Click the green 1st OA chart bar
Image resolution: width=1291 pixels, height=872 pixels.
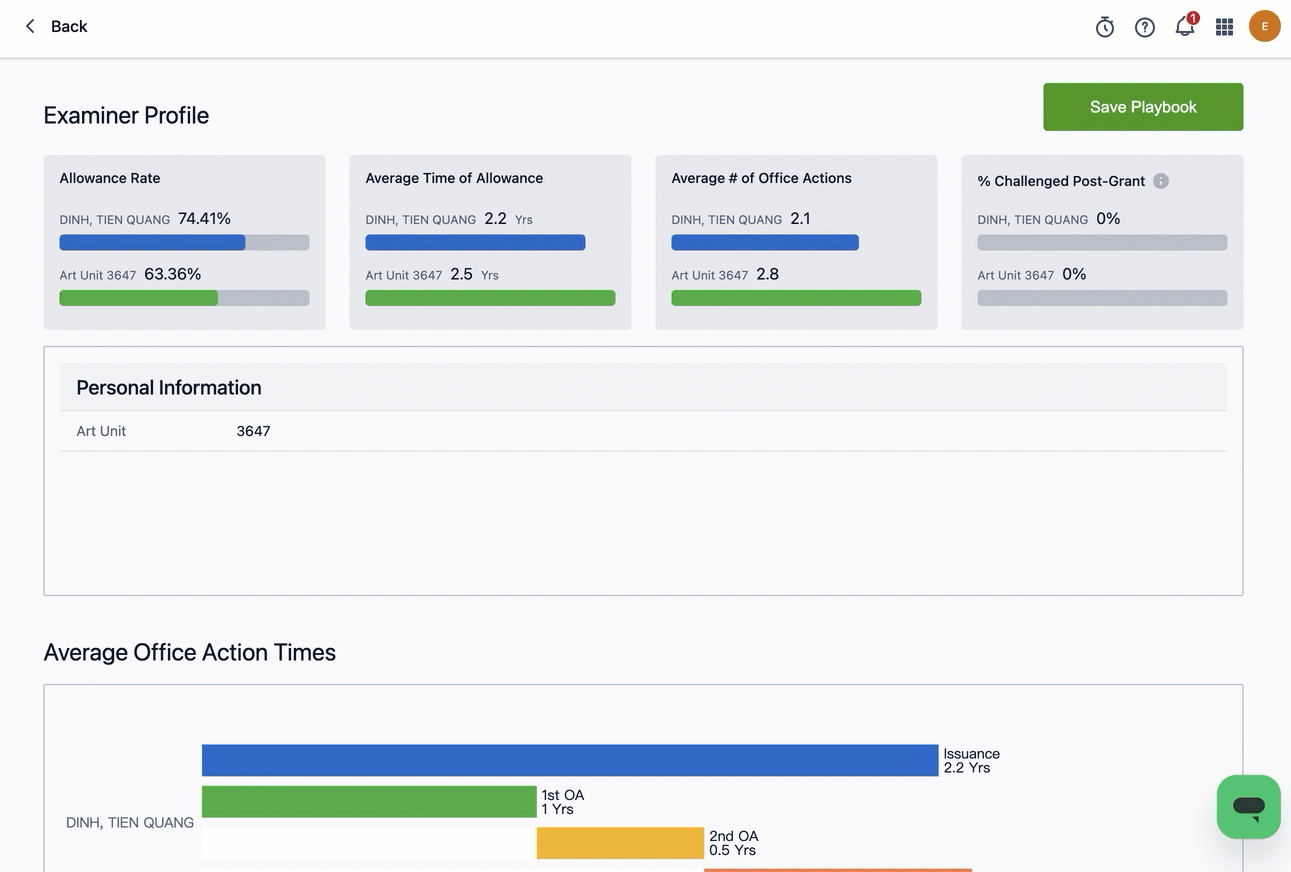(x=369, y=802)
